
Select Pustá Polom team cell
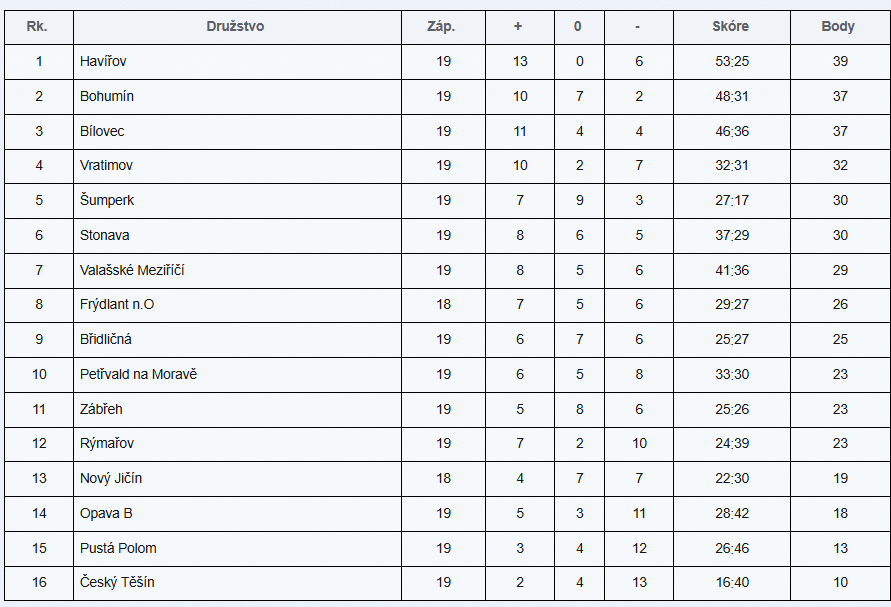(118, 548)
